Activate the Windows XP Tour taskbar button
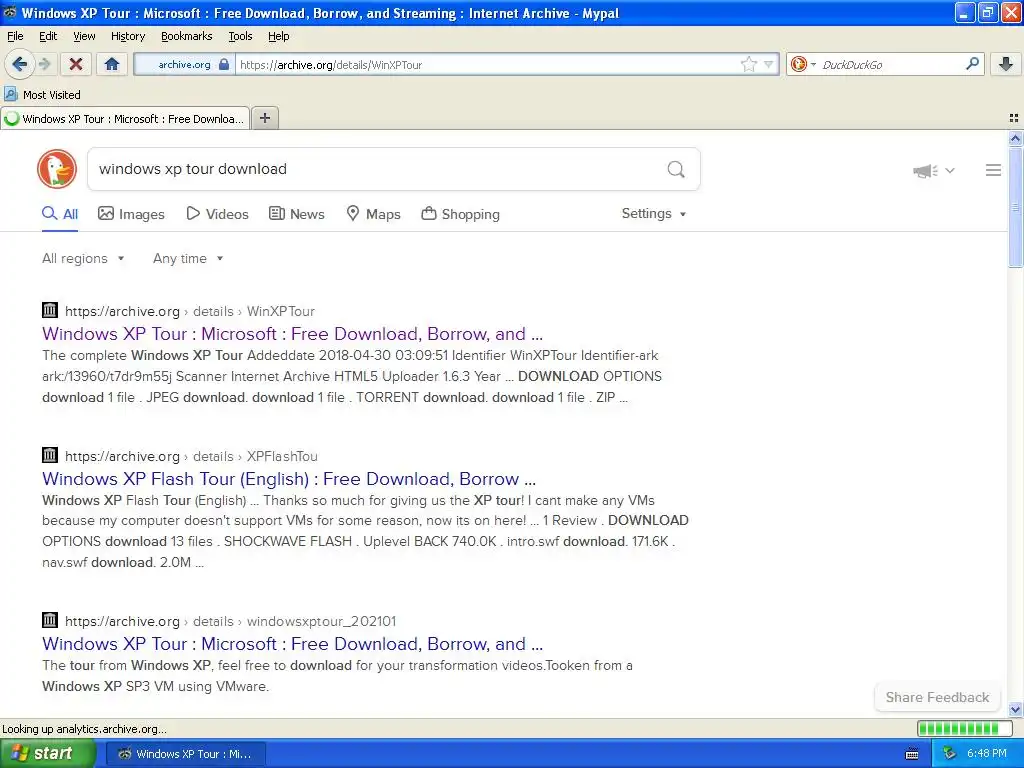1024x768 pixels. click(185, 754)
